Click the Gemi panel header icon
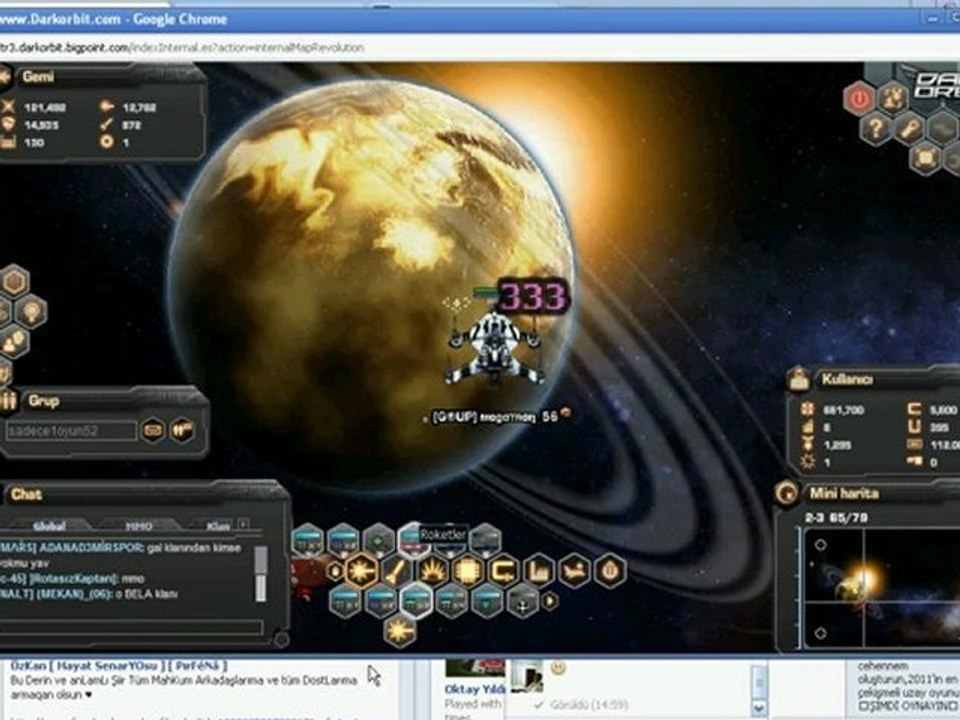This screenshot has width=960, height=720. click(x=5, y=77)
